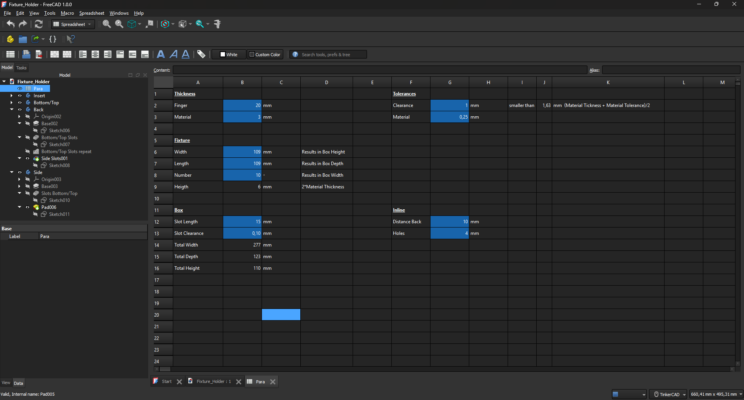Switch to the Fixture_Holder : 1 tab
The width and height of the screenshot is (744, 400).
(x=214, y=381)
